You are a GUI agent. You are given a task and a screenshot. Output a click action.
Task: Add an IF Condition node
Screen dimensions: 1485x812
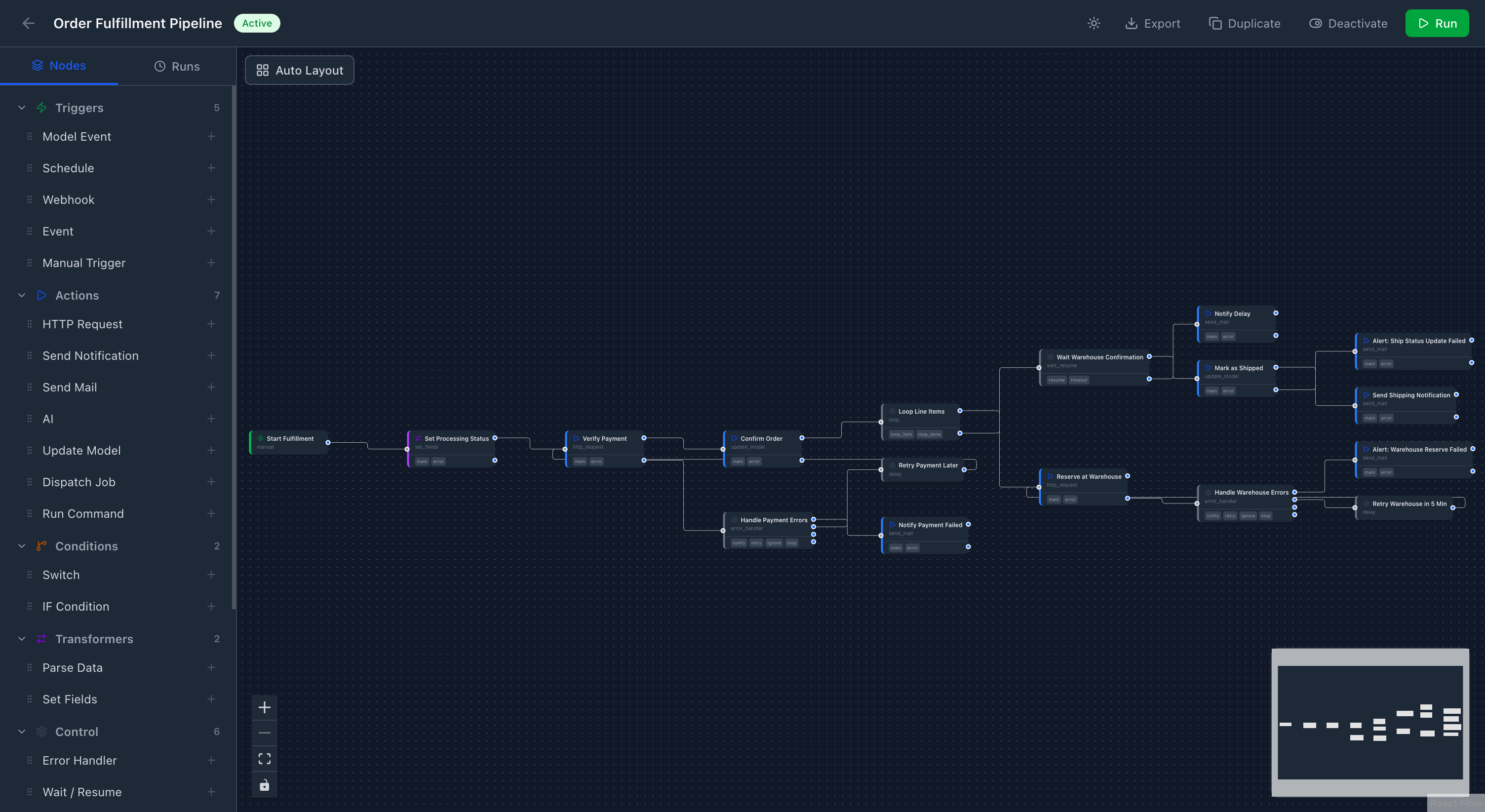(212, 606)
